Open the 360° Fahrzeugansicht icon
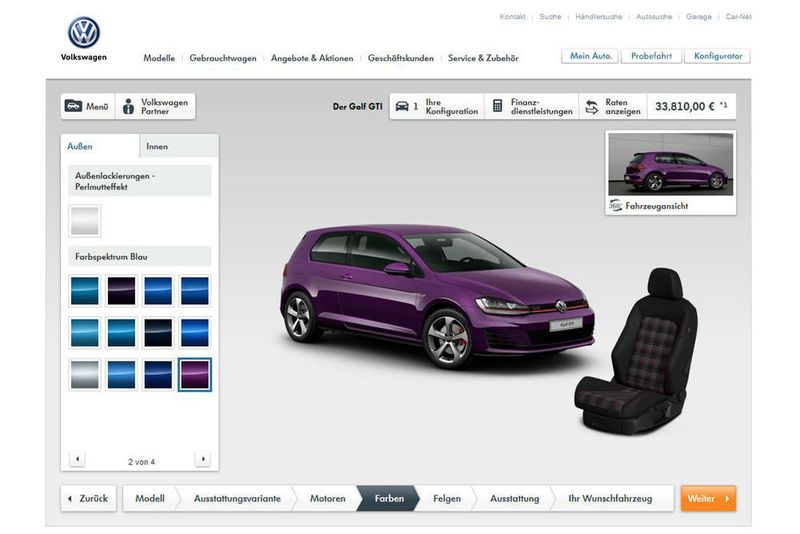800x534 pixels. 615,206
